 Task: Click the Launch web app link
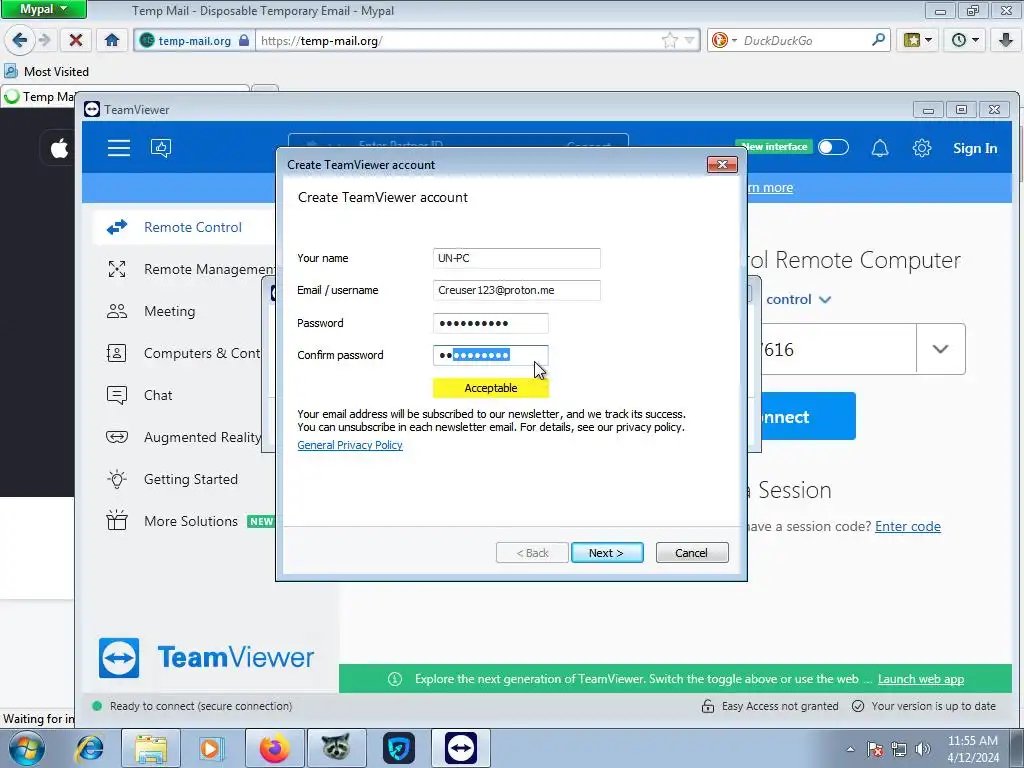coord(921,679)
